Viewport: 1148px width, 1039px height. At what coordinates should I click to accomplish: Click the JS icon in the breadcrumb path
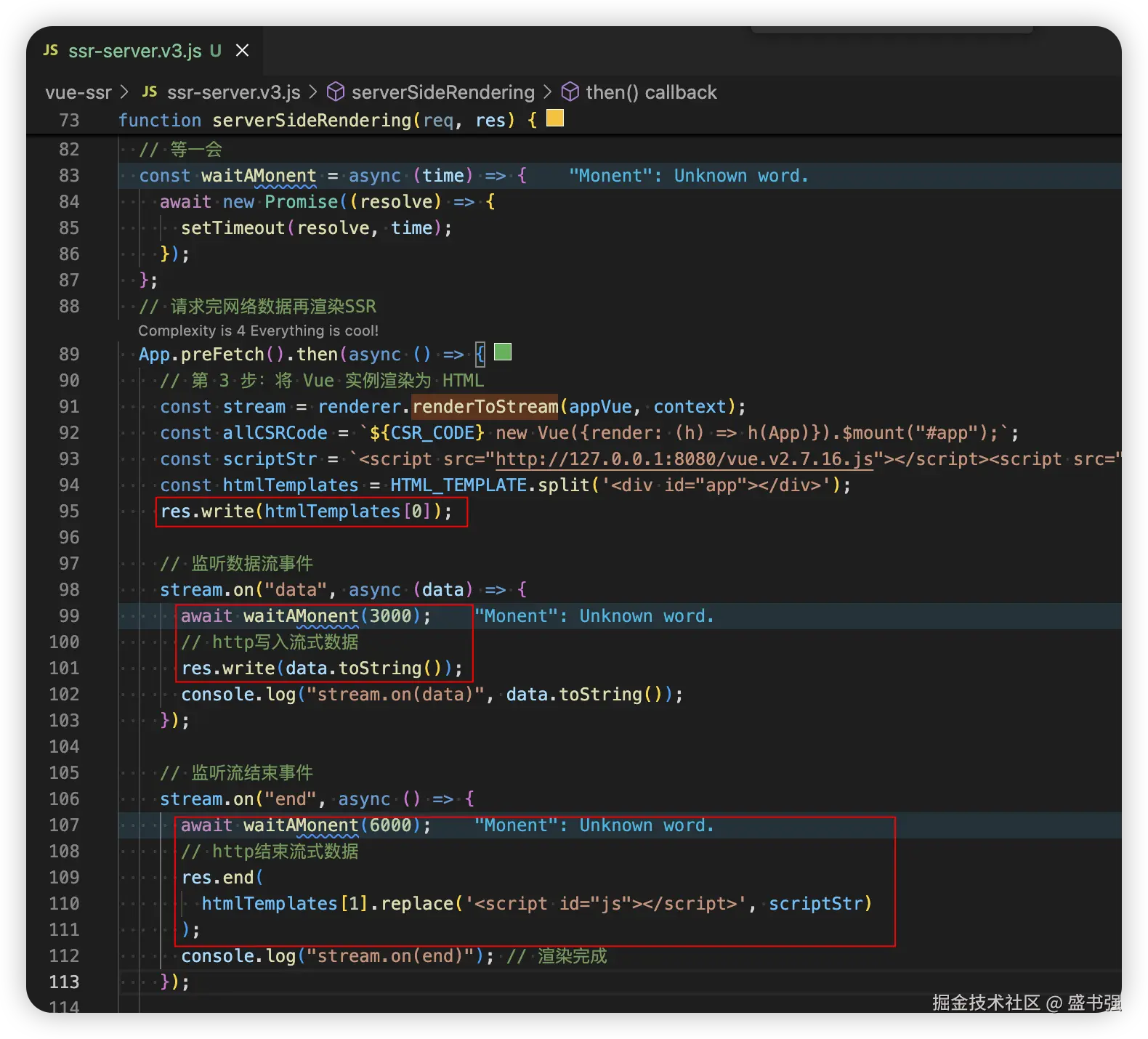(x=150, y=92)
